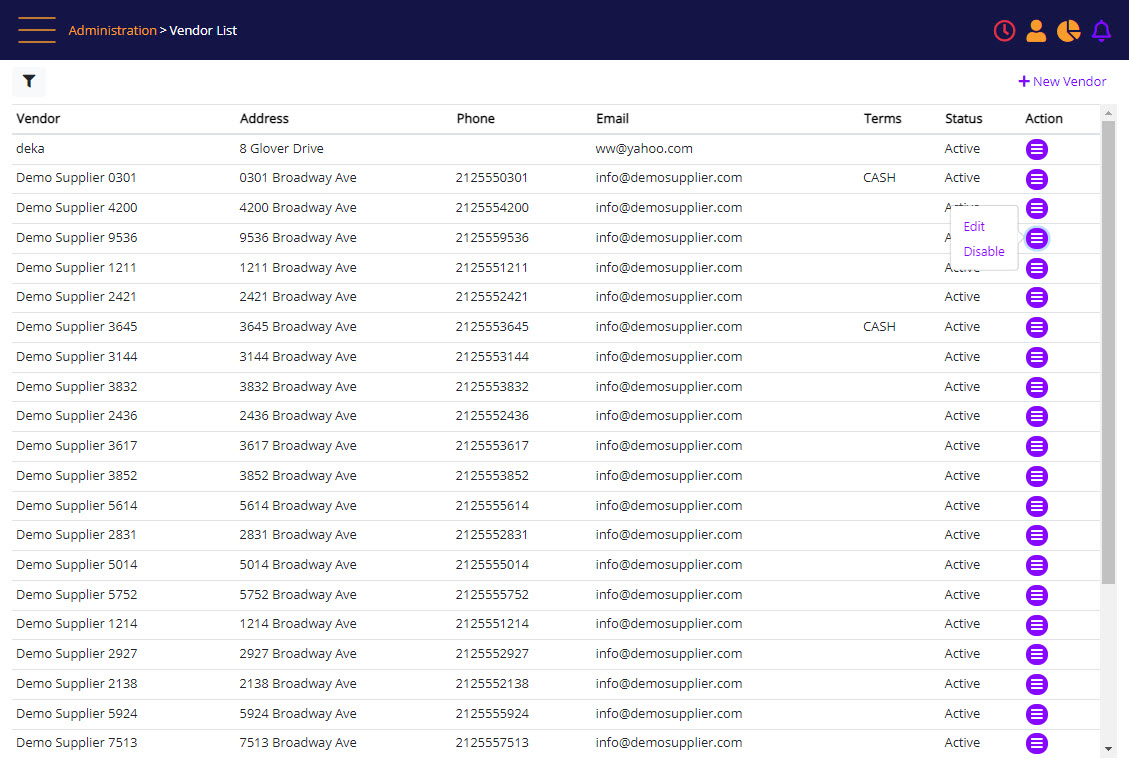Click Demo Supplier 3144 vendor name
1129x764 pixels.
(76, 356)
